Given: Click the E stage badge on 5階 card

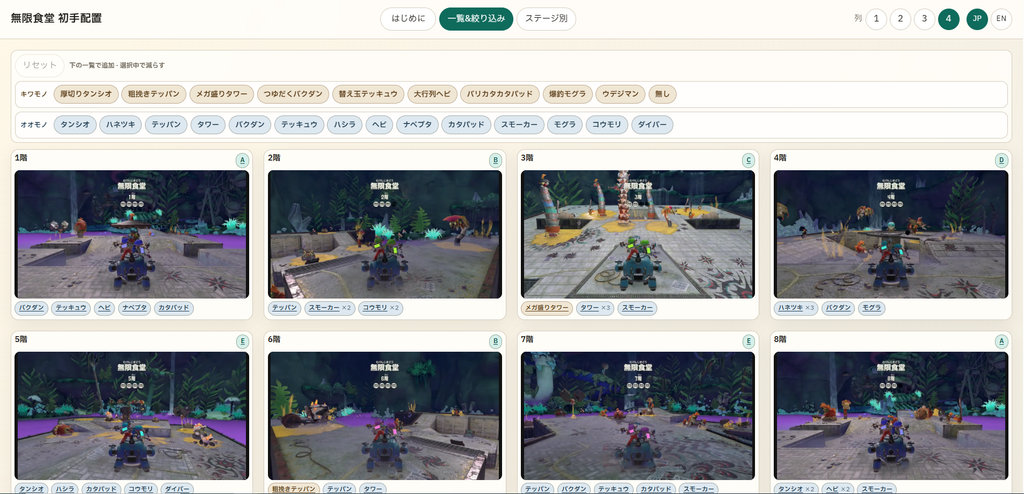Looking at the screenshot, I should coord(242,341).
